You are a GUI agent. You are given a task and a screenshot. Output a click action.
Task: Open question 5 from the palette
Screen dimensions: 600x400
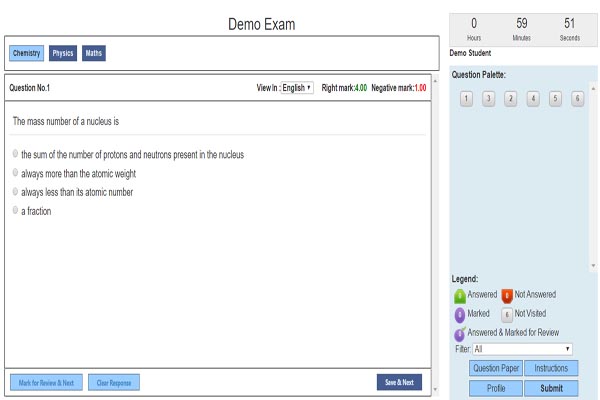click(x=555, y=98)
